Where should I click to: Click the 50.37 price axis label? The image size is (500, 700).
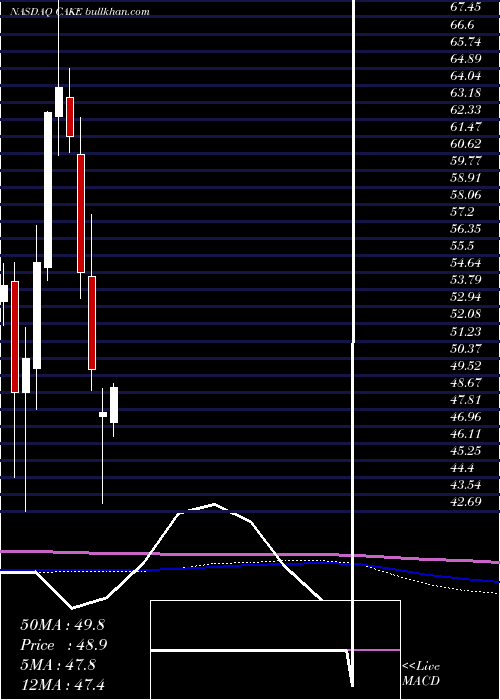[x=466, y=348]
